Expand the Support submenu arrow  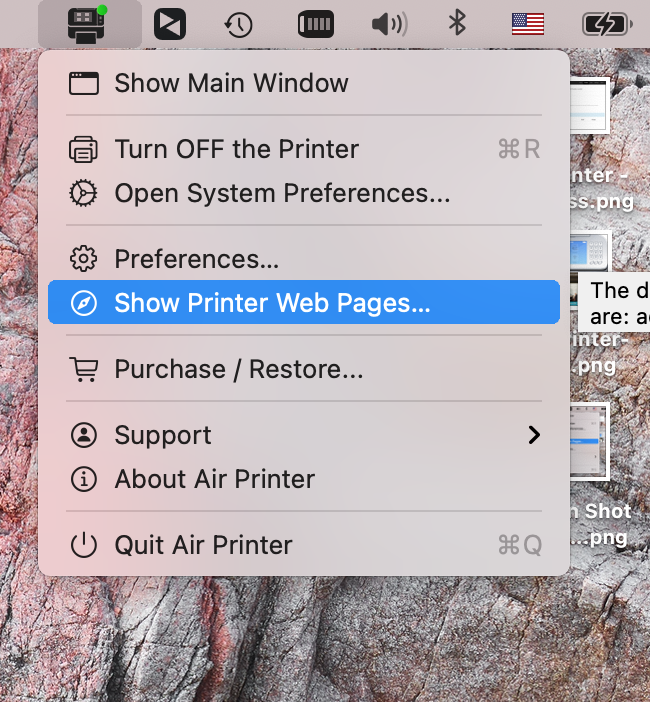point(534,435)
